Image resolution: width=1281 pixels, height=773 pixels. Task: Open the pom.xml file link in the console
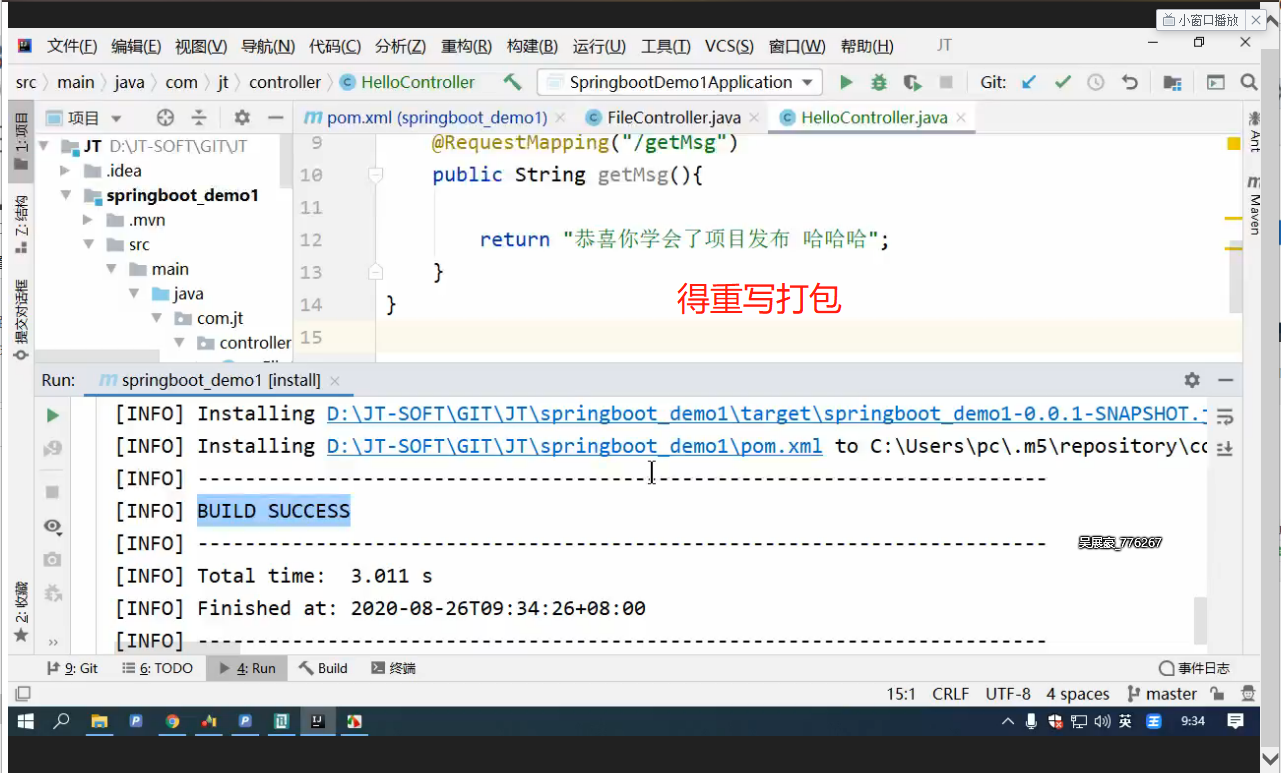click(574, 446)
